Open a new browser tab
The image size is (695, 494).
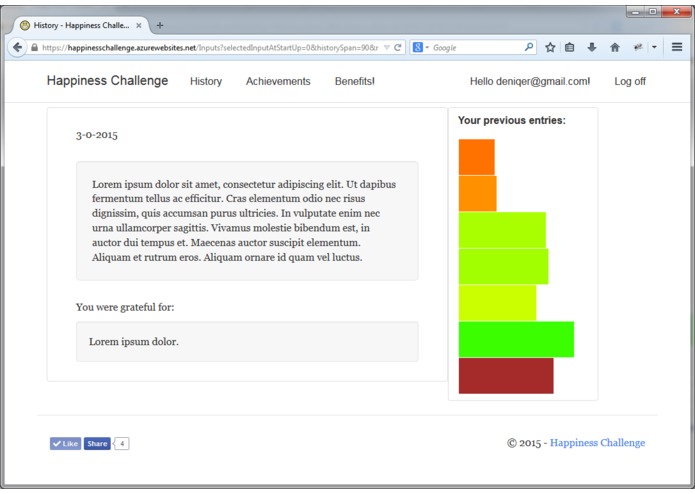pos(160,26)
